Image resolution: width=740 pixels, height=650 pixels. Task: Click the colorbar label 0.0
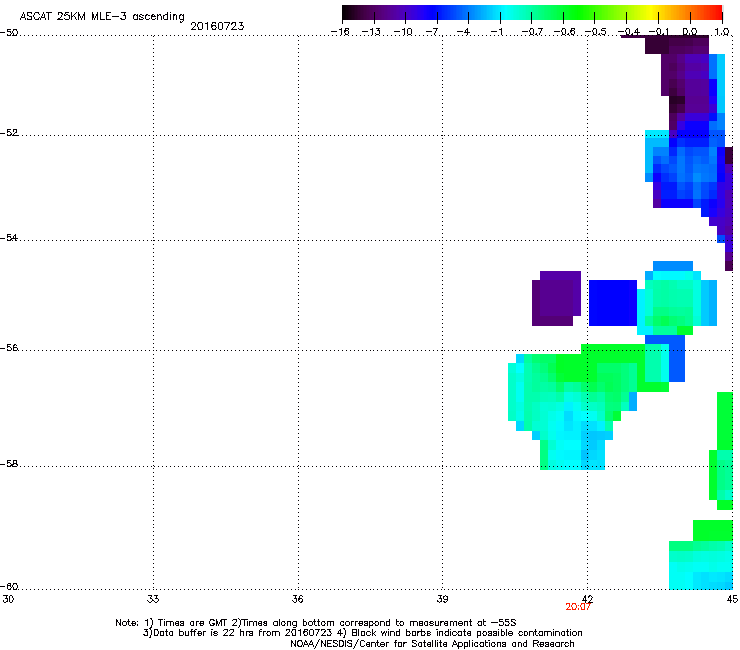[690, 32]
